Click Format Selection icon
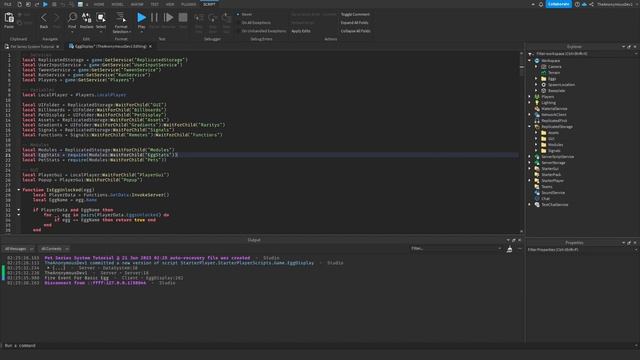This screenshot has height=360, width=640. (x=121, y=17)
